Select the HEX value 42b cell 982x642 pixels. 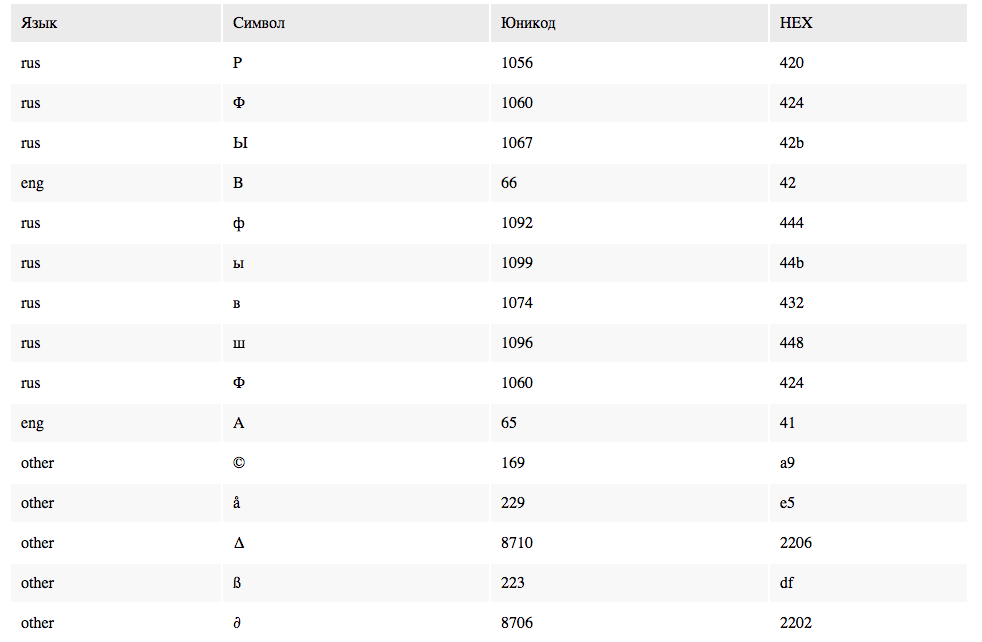(x=868, y=143)
